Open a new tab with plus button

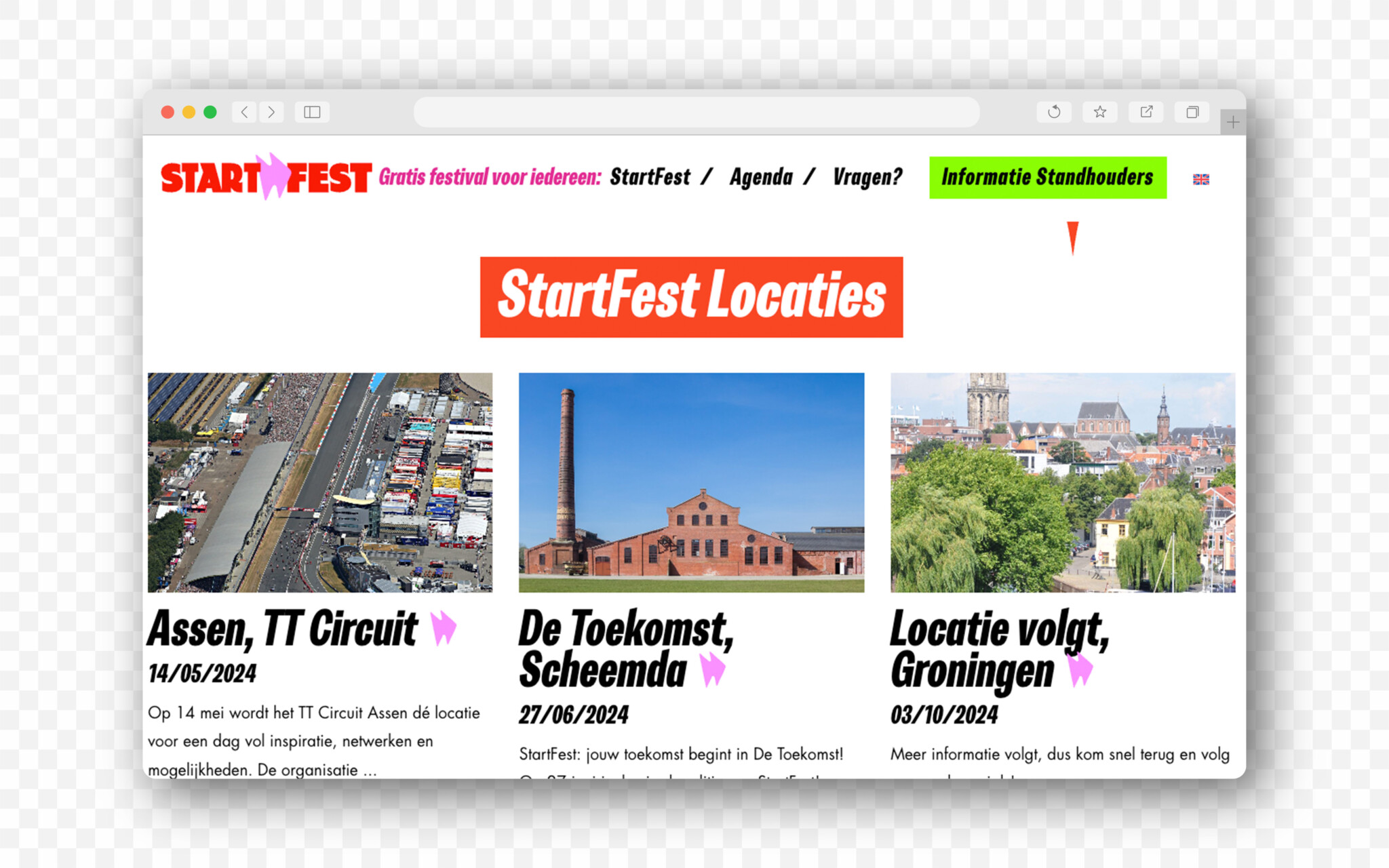coord(1232,122)
